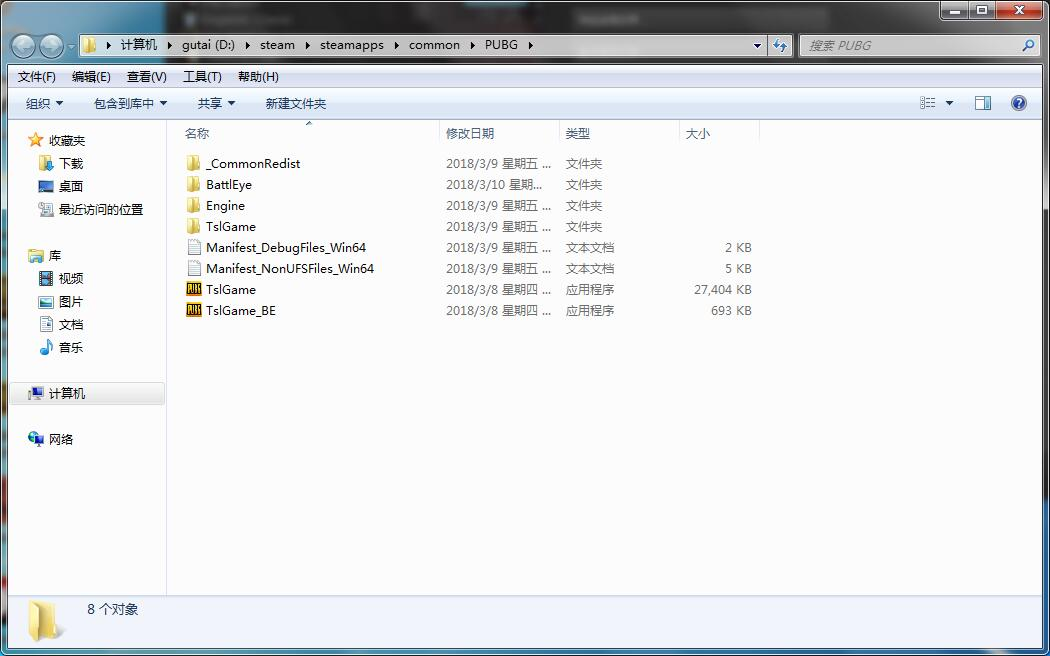Click gutai (D:) in the address path
The image size is (1050, 656).
(x=208, y=45)
